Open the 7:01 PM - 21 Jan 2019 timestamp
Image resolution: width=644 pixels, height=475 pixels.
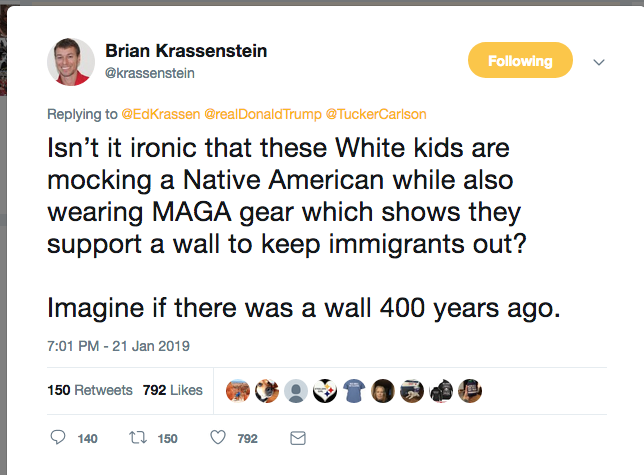point(119,346)
